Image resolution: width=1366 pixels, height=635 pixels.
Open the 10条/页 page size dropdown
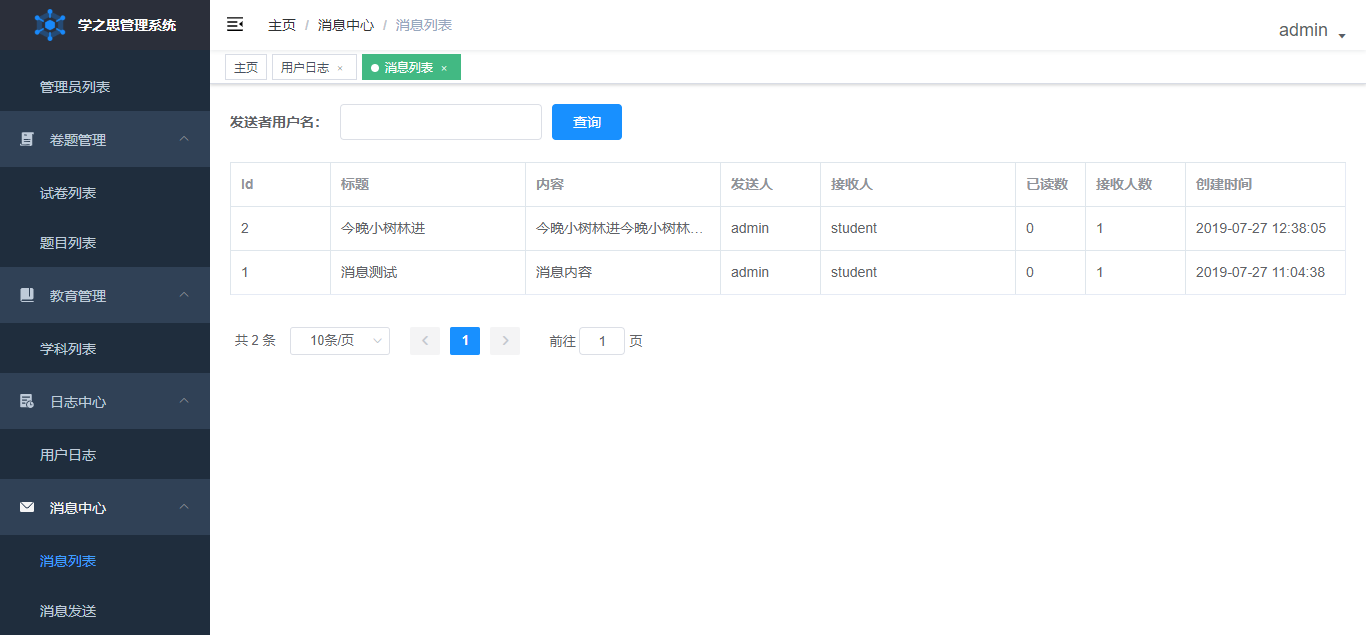click(340, 341)
